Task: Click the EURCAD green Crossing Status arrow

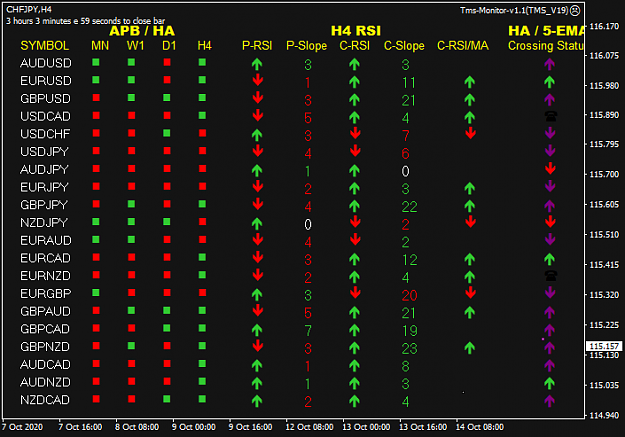Action: (x=549, y=259)
